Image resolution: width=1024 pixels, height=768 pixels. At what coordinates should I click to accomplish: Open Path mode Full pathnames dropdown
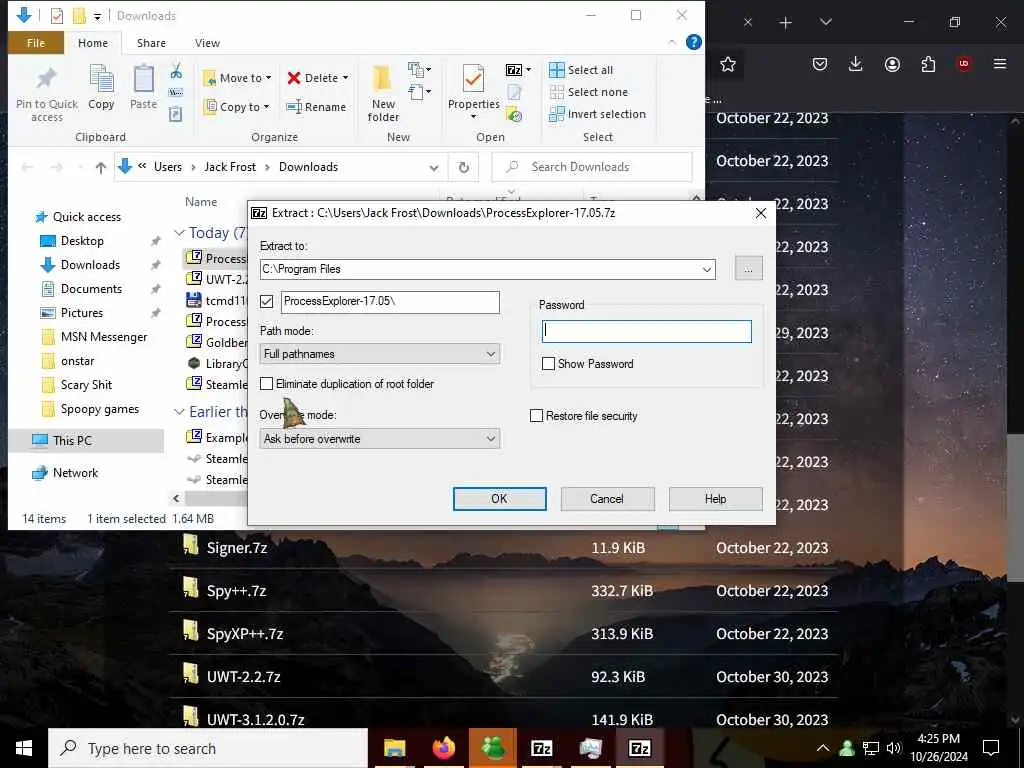(380, 354)
